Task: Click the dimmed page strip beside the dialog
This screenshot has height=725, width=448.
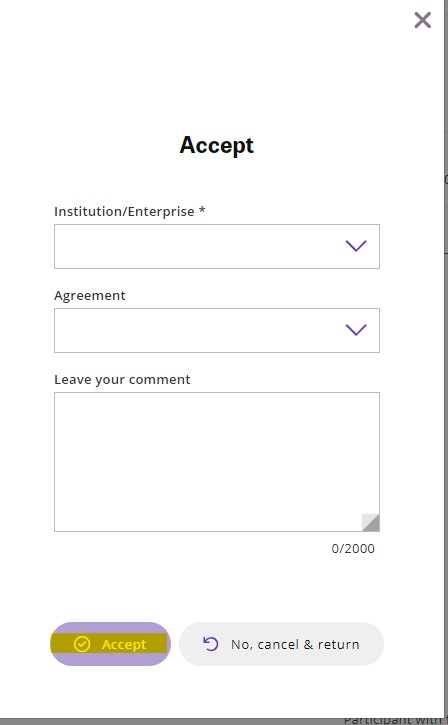Action: pos(446,361)
